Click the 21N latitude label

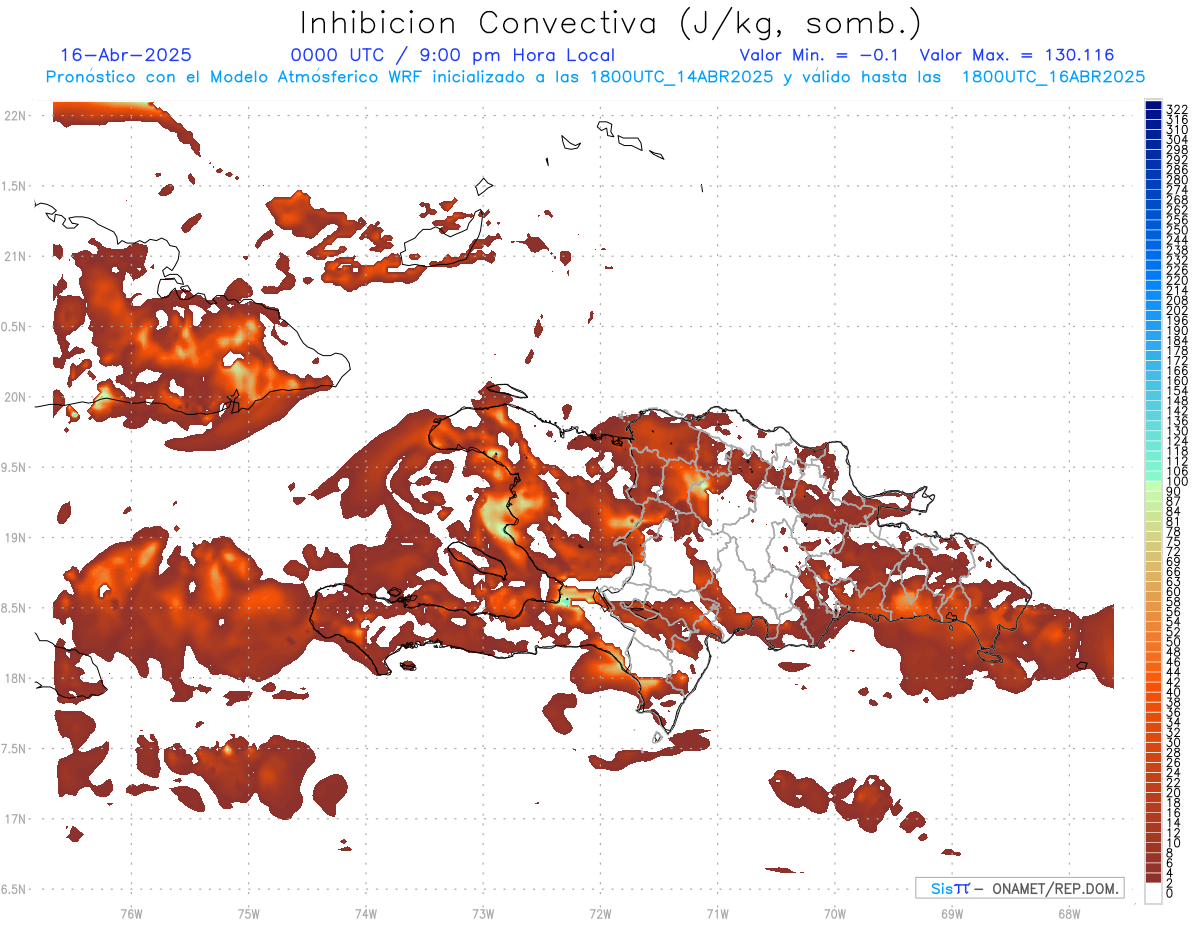[x=15, y=257]
